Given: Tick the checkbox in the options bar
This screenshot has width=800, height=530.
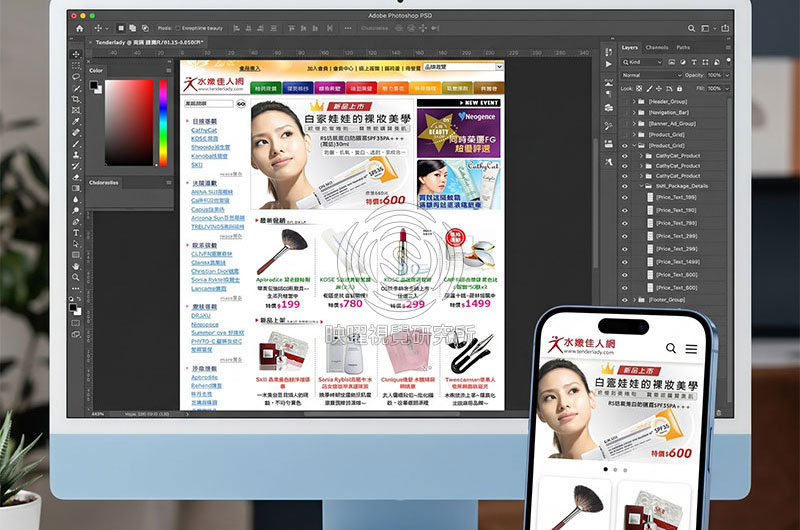Looking at the screenshot, I should [178, 29].
